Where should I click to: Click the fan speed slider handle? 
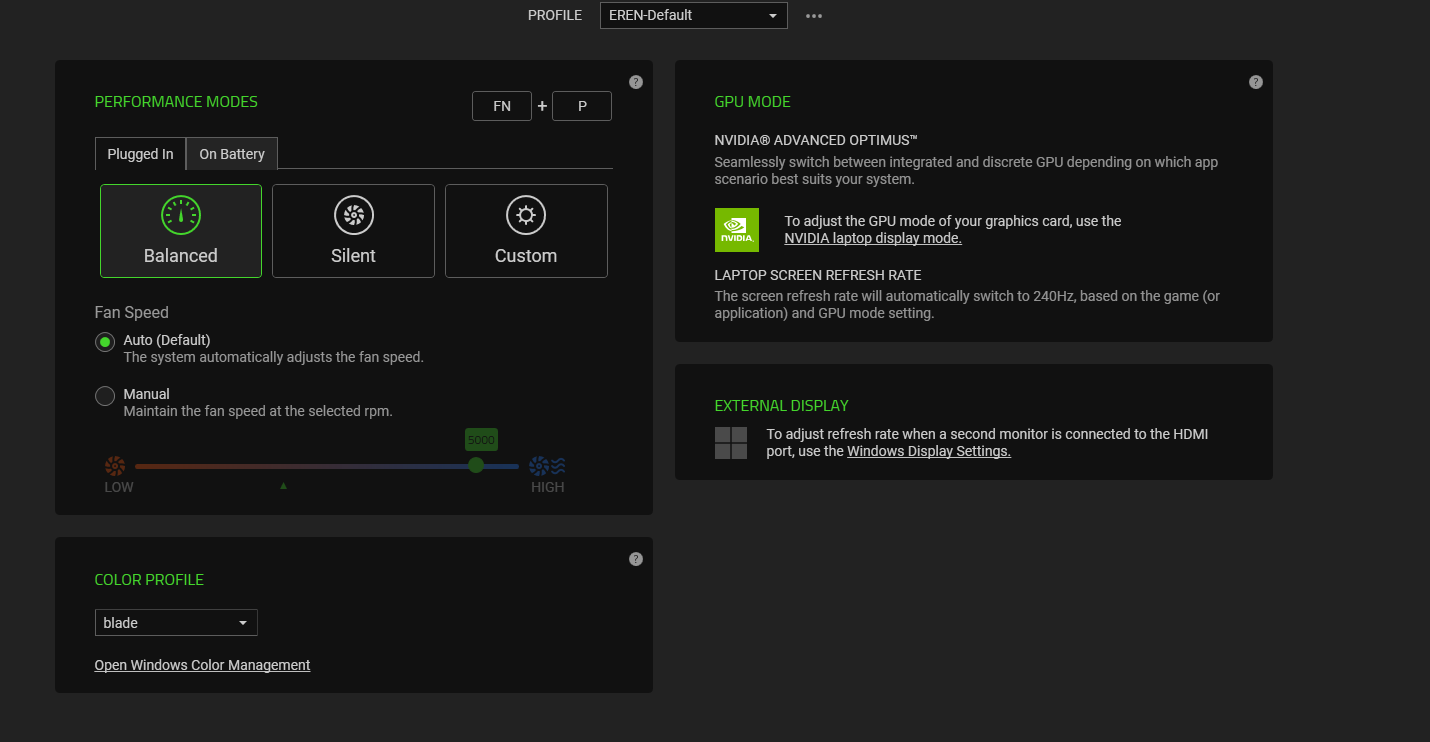point(476,465)
